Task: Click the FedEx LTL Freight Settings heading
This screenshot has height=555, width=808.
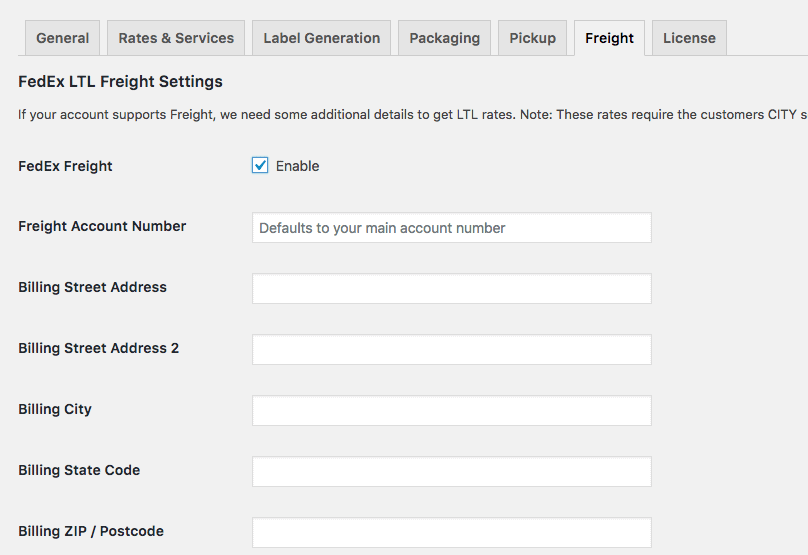Action: point(120,81)
